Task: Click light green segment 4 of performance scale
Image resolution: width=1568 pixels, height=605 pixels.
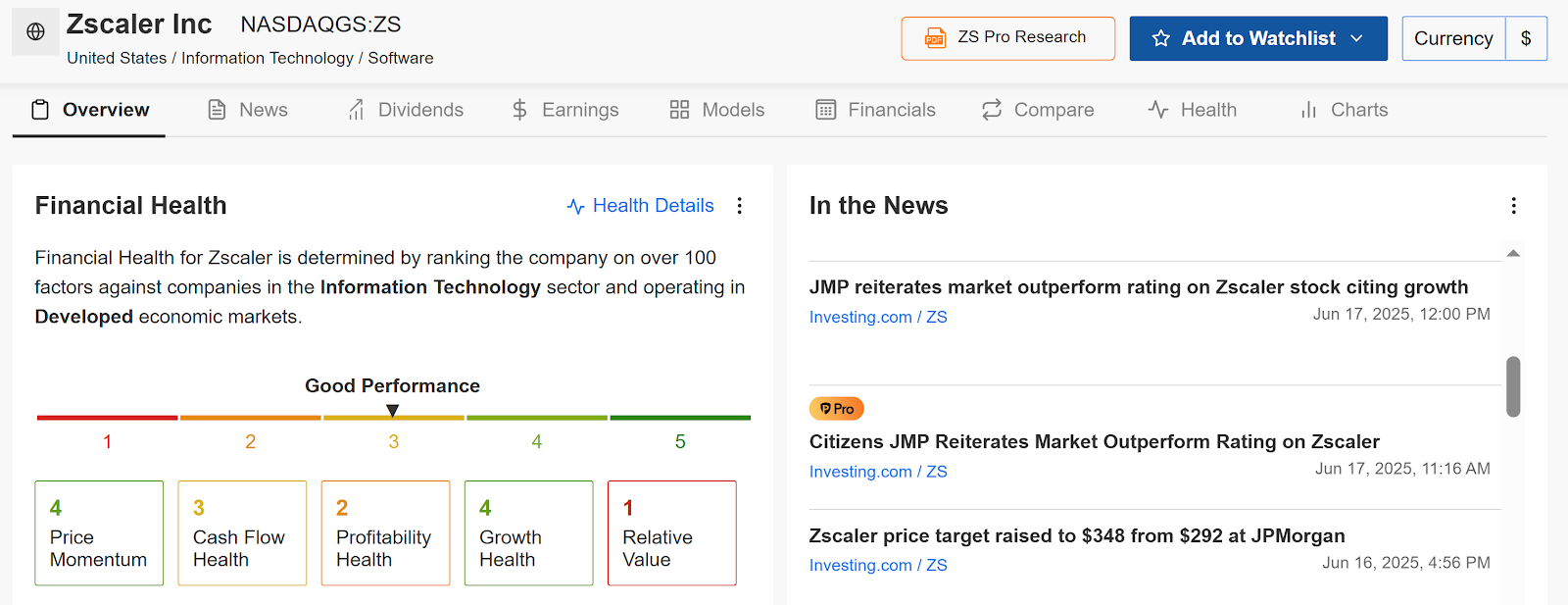Action: tap(537, 418)
